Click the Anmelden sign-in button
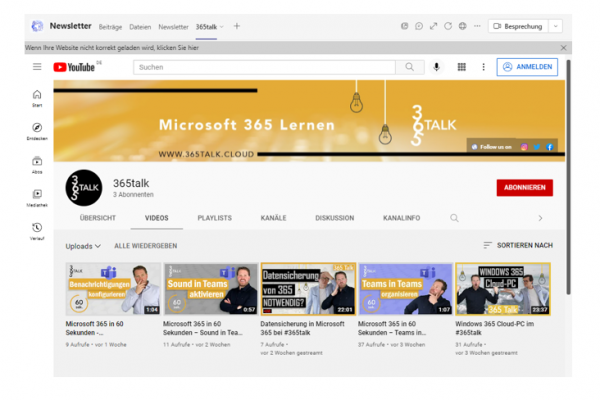Screen dimensions: 600x400 pos(527,67)
